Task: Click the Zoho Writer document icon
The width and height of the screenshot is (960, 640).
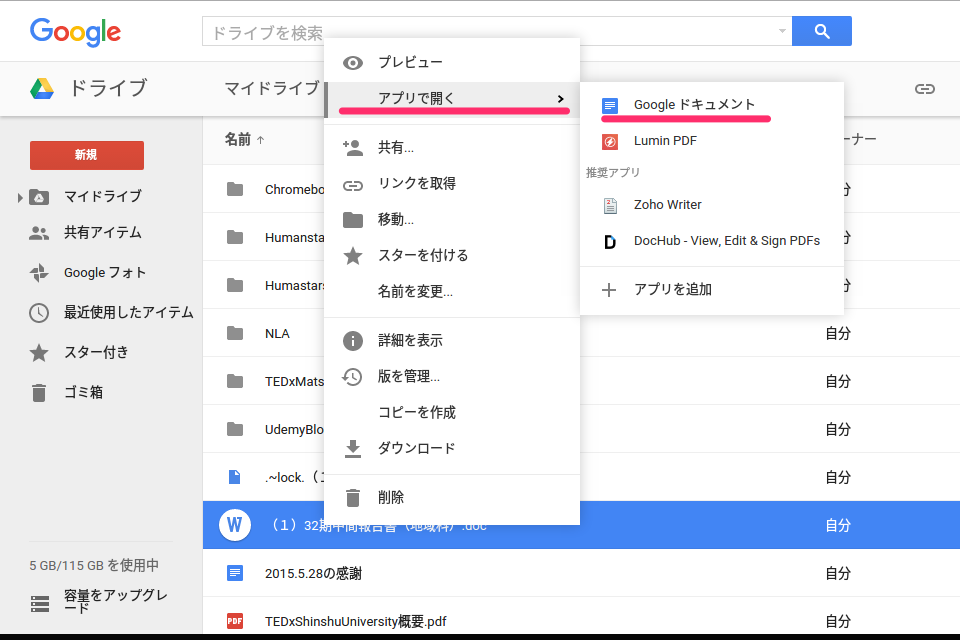Action: coord(610,206)
